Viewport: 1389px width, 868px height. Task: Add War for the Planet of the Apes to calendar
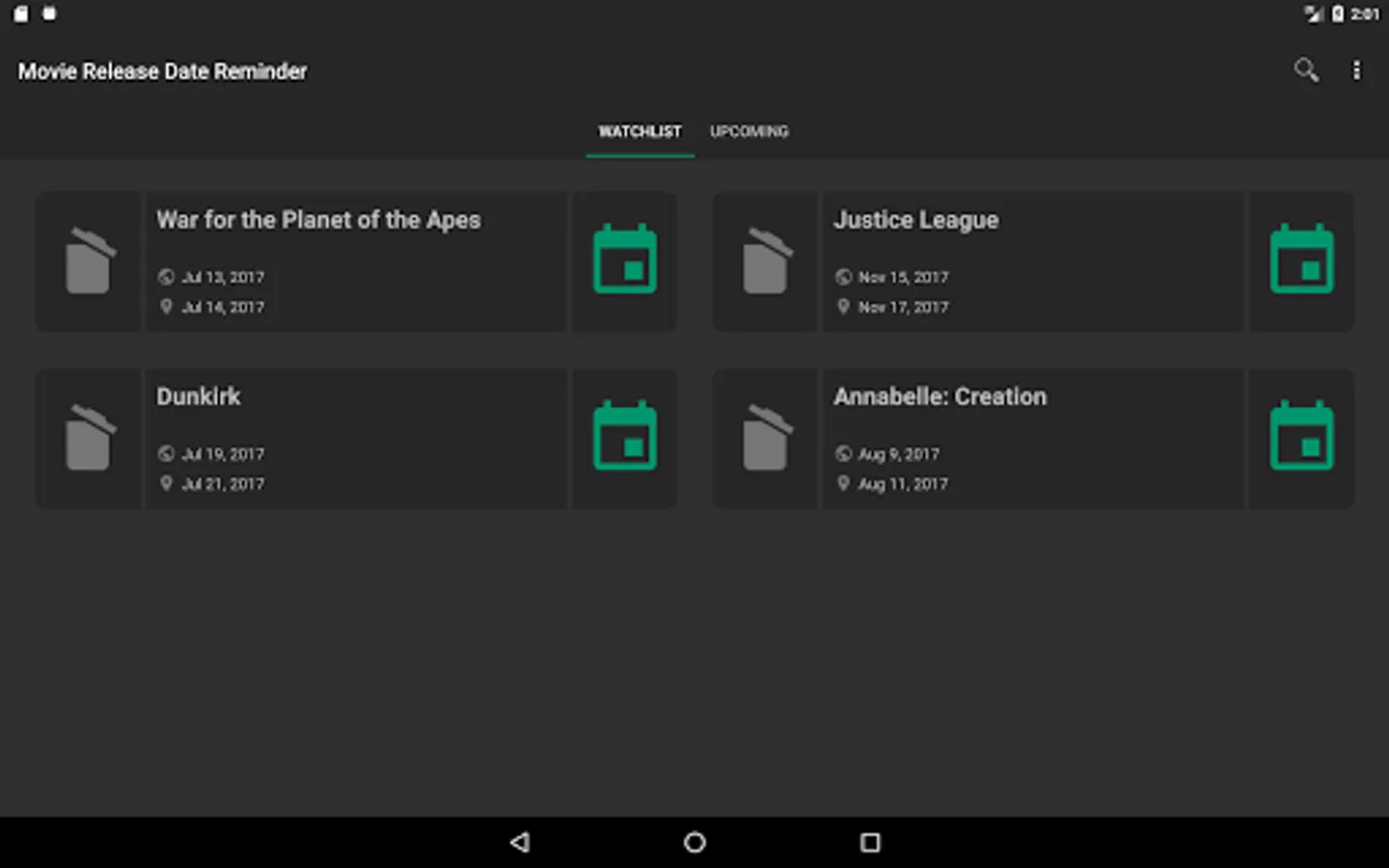(625, 258)
